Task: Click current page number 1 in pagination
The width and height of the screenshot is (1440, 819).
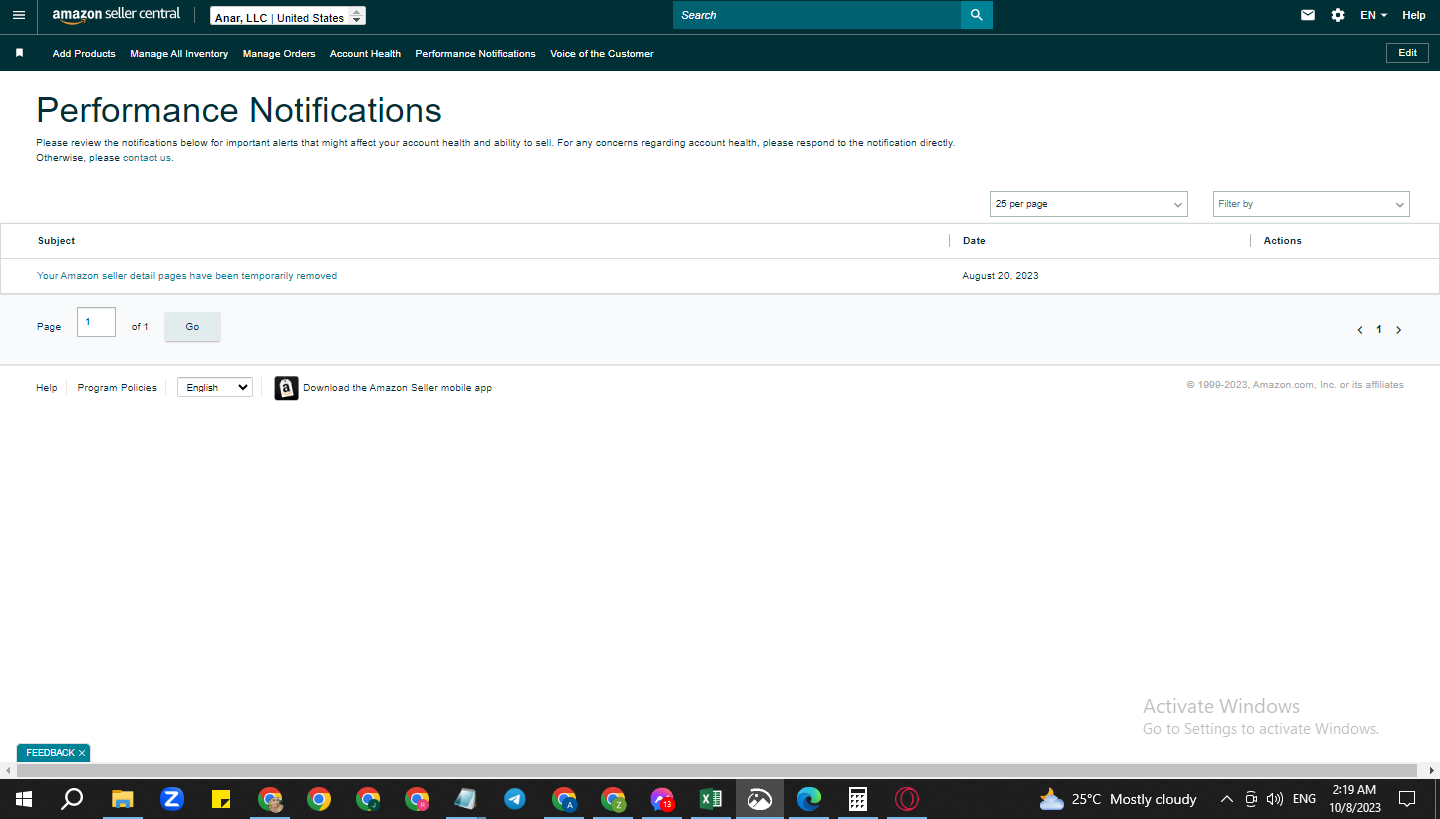Action: click(x=1379, y=330)
